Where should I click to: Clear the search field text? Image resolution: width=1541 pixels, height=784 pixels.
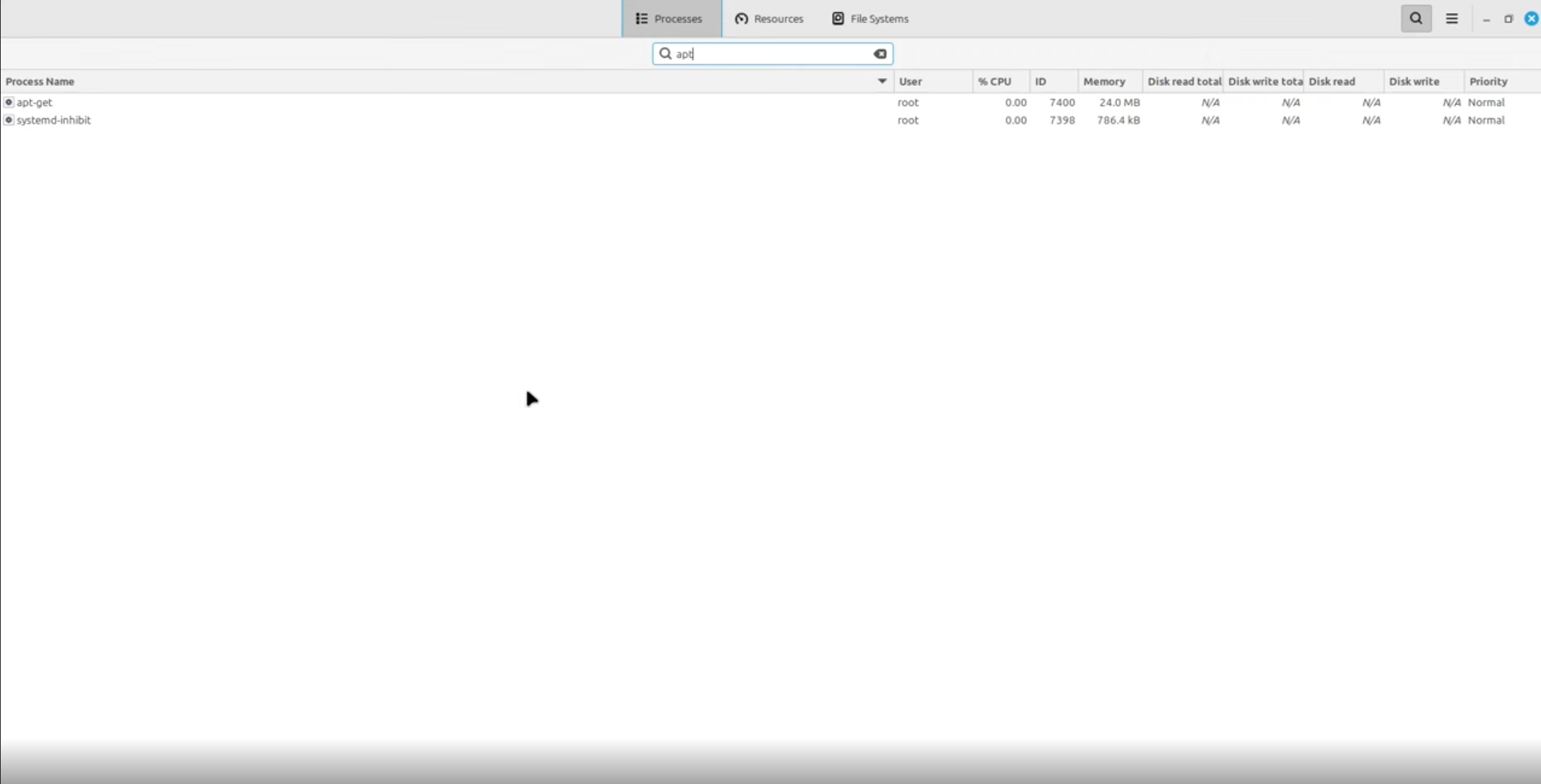coord(880,53)
